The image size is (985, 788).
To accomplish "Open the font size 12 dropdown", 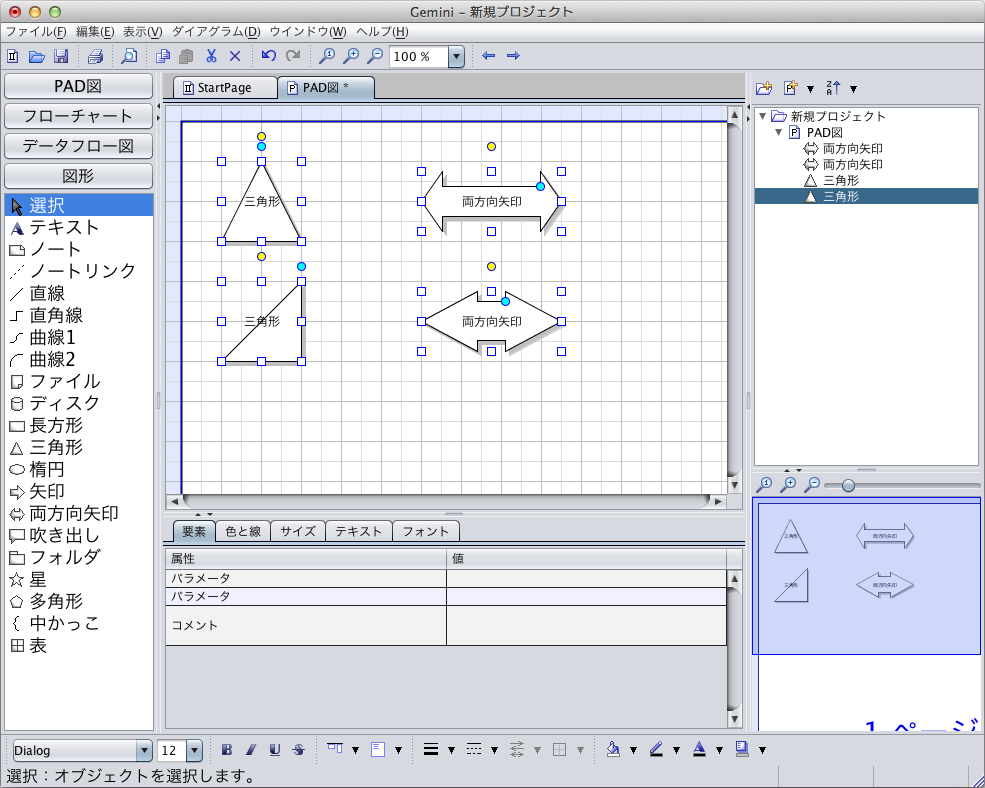I will (x=195, y=750).
